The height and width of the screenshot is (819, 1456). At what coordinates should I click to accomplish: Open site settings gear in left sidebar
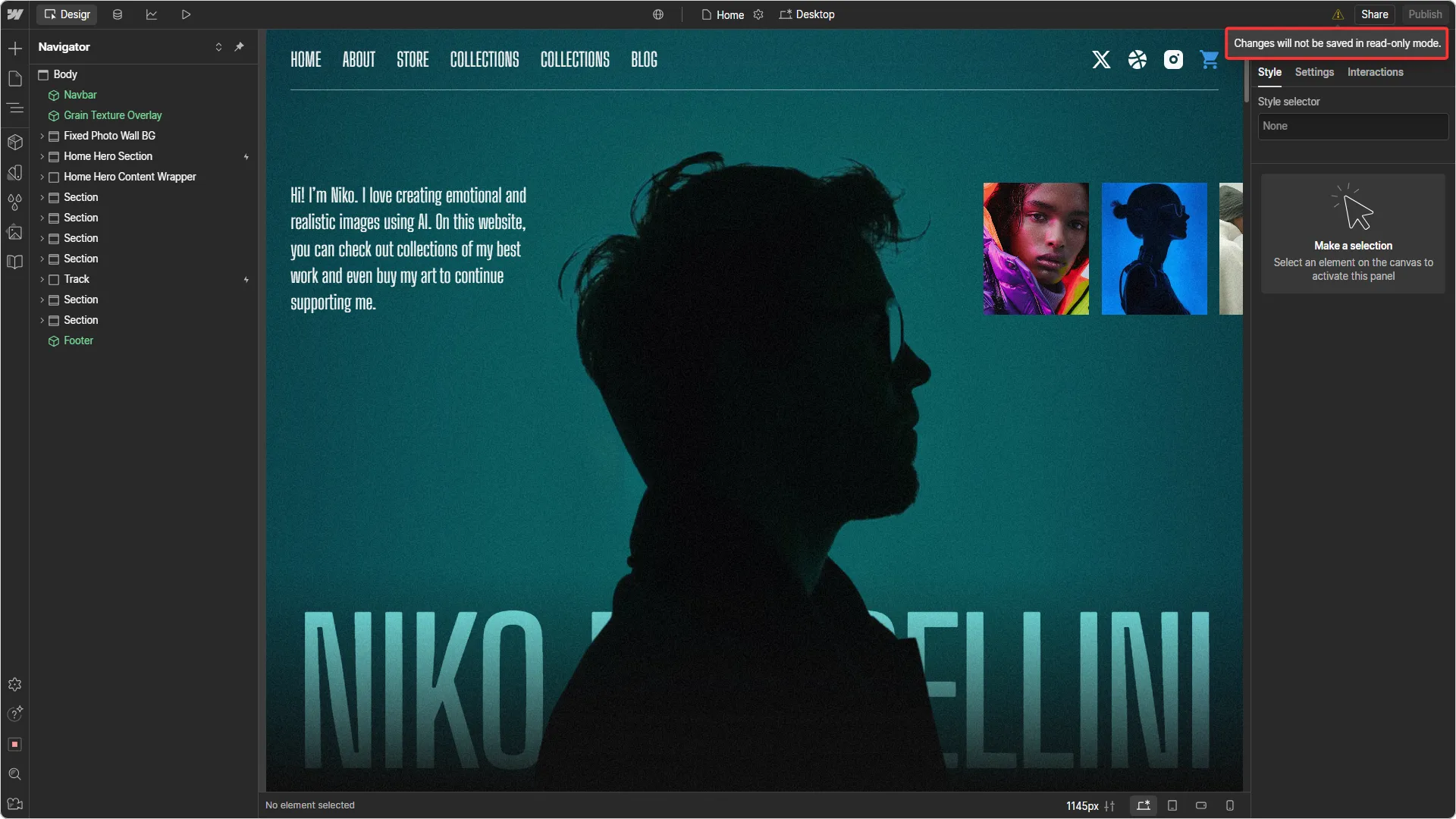tap(15, 685)
